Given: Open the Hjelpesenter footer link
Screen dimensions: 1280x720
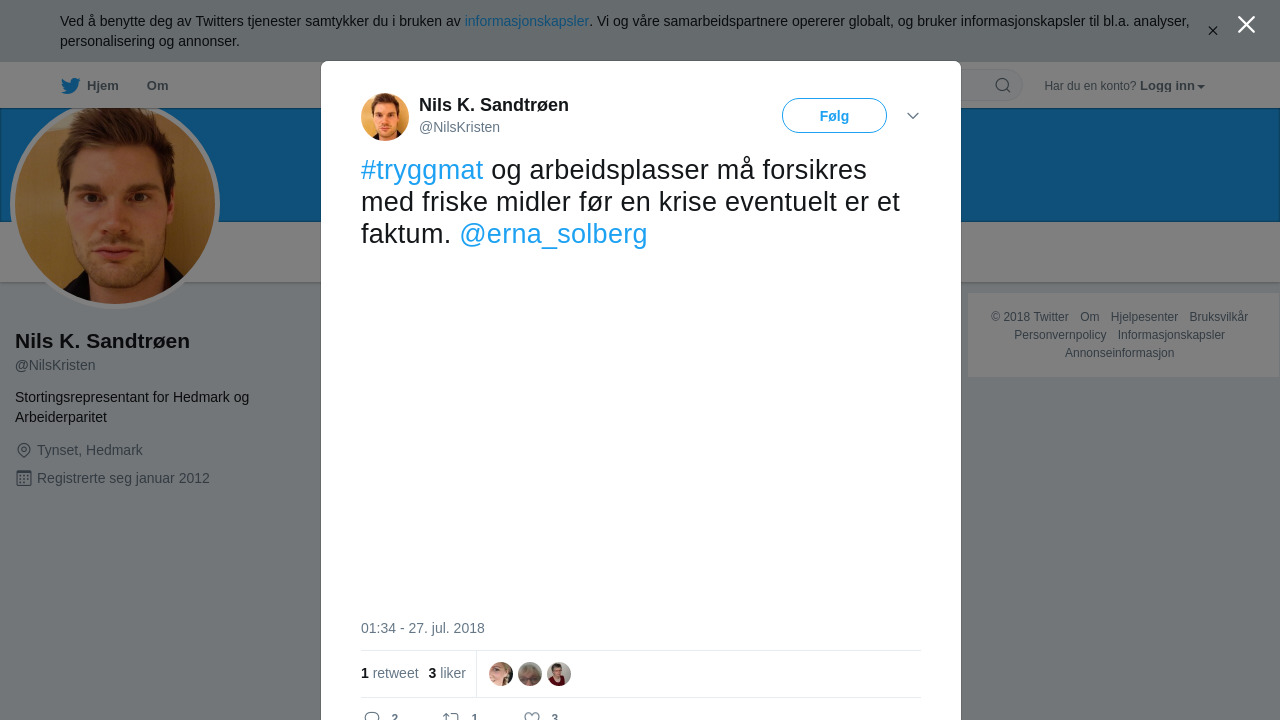Looking at the screenshot, I should pos(1144,317).
